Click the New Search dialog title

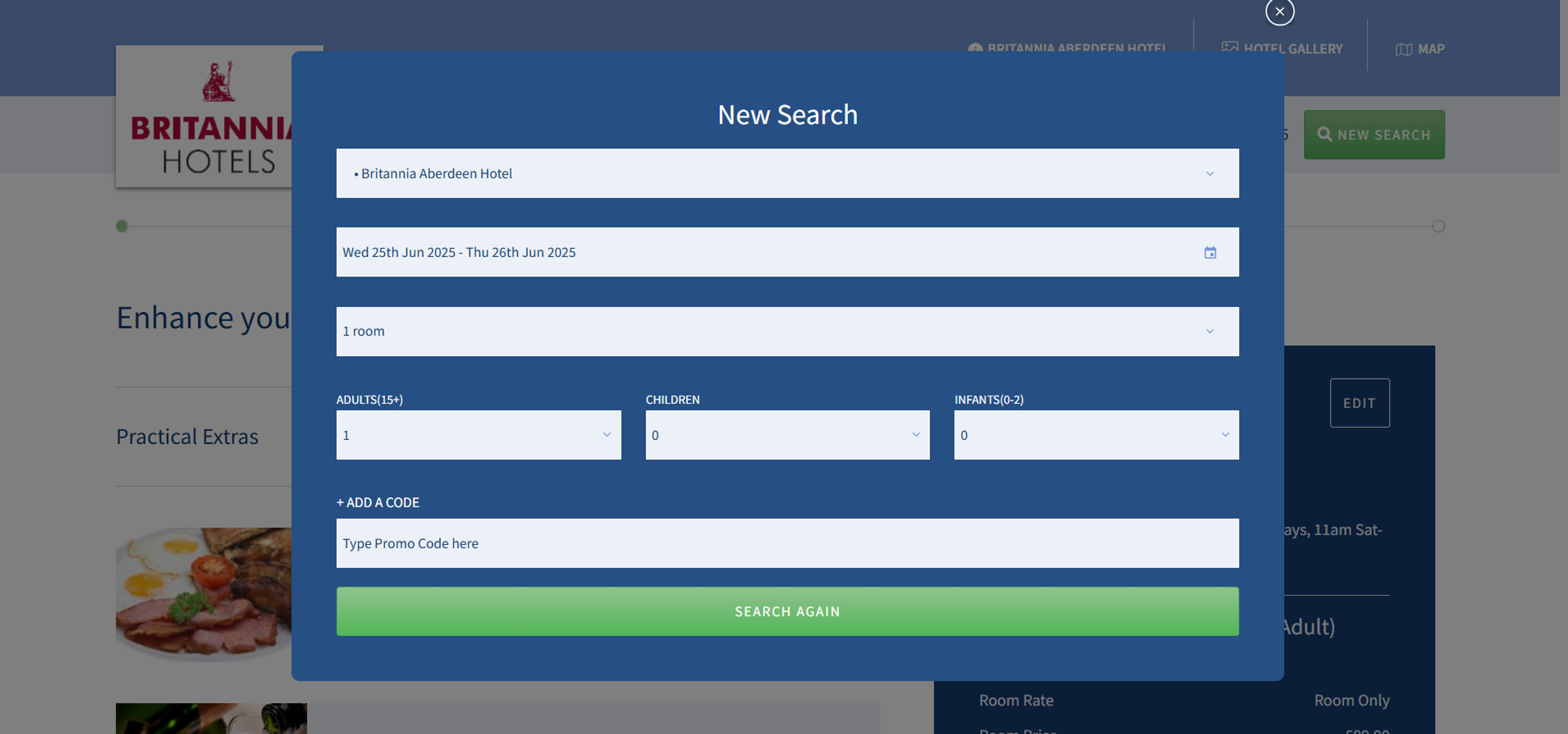pos(787,115)
